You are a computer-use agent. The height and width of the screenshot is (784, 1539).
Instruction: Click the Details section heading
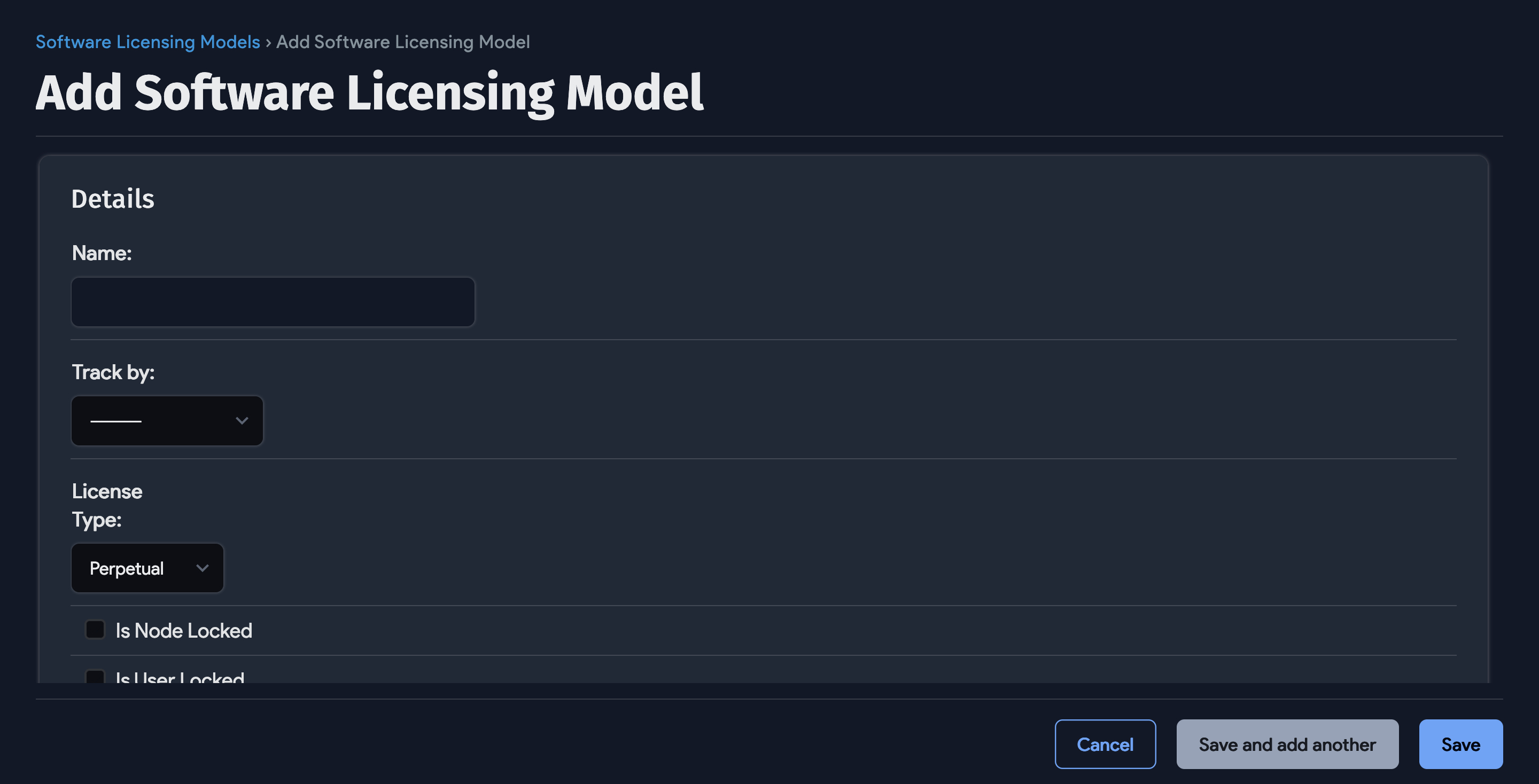pyautogui.click(x=112, y=198)
